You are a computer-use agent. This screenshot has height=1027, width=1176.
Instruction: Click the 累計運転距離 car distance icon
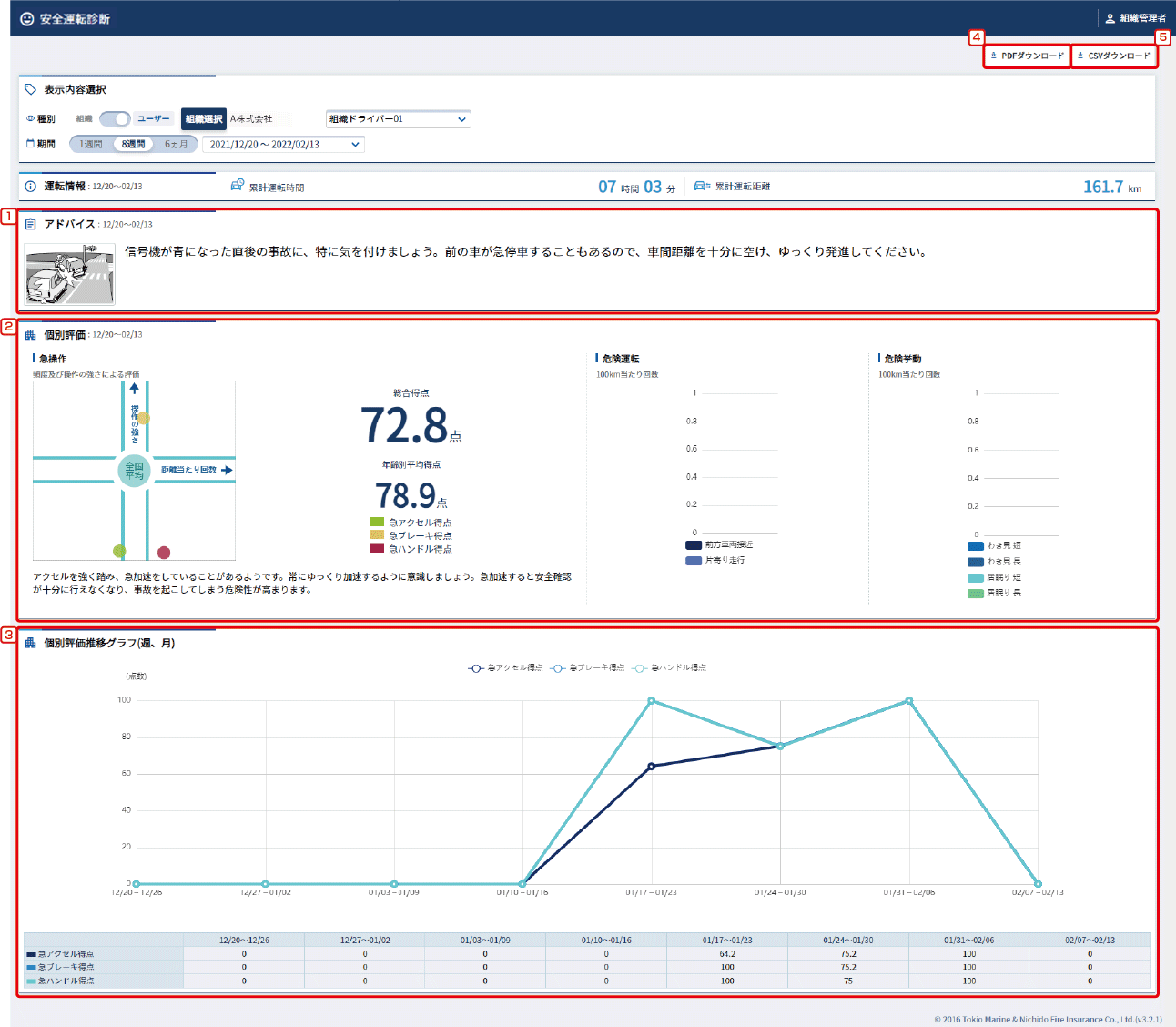coord(702,186)
